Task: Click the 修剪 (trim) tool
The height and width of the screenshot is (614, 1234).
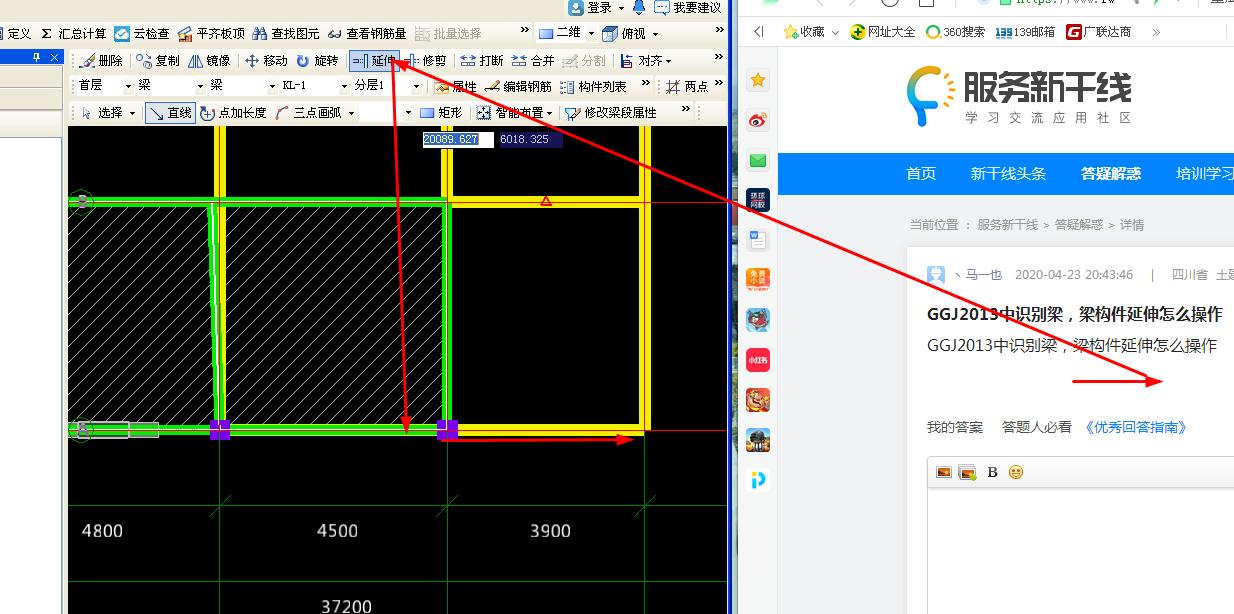Action: click(426, 61)
